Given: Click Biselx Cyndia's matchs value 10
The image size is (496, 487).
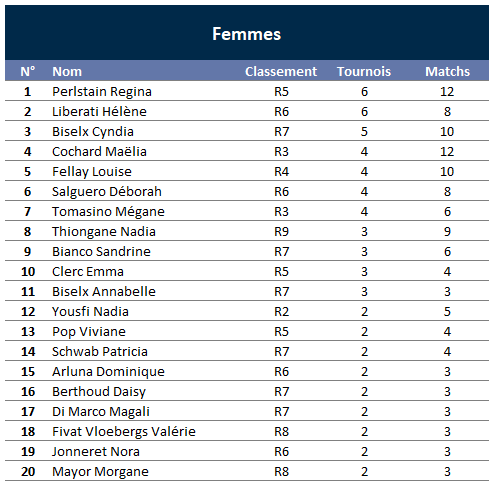Looking at the screenshot, I should pyautogui.click(x=447, y=131).
